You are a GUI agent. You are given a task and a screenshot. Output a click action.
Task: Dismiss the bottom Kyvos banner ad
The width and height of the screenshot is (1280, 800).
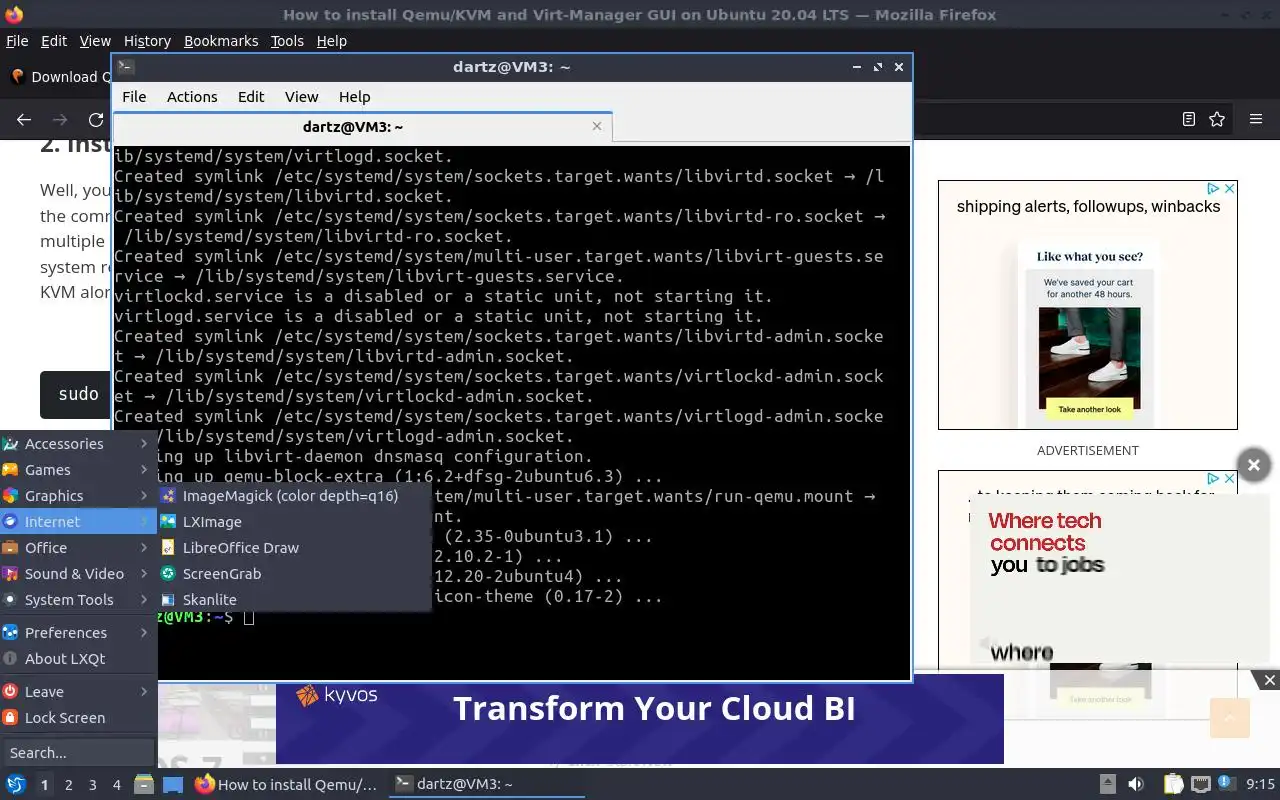(1269, 680)
